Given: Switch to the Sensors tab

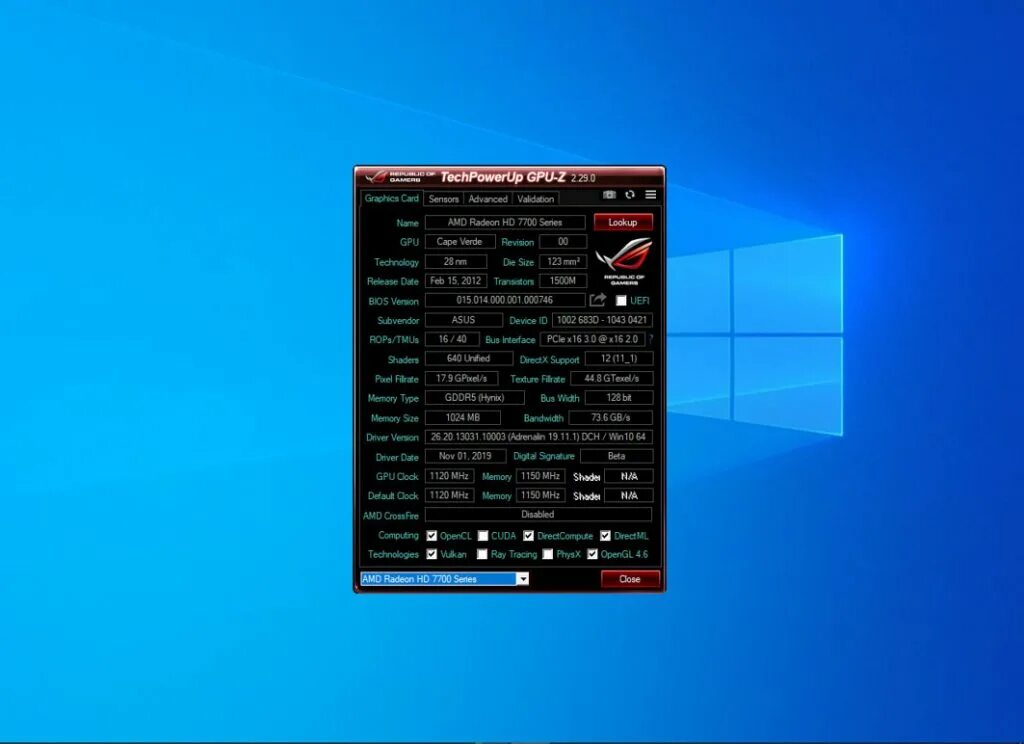Looking at the screenshot, I should click(443, 199).
